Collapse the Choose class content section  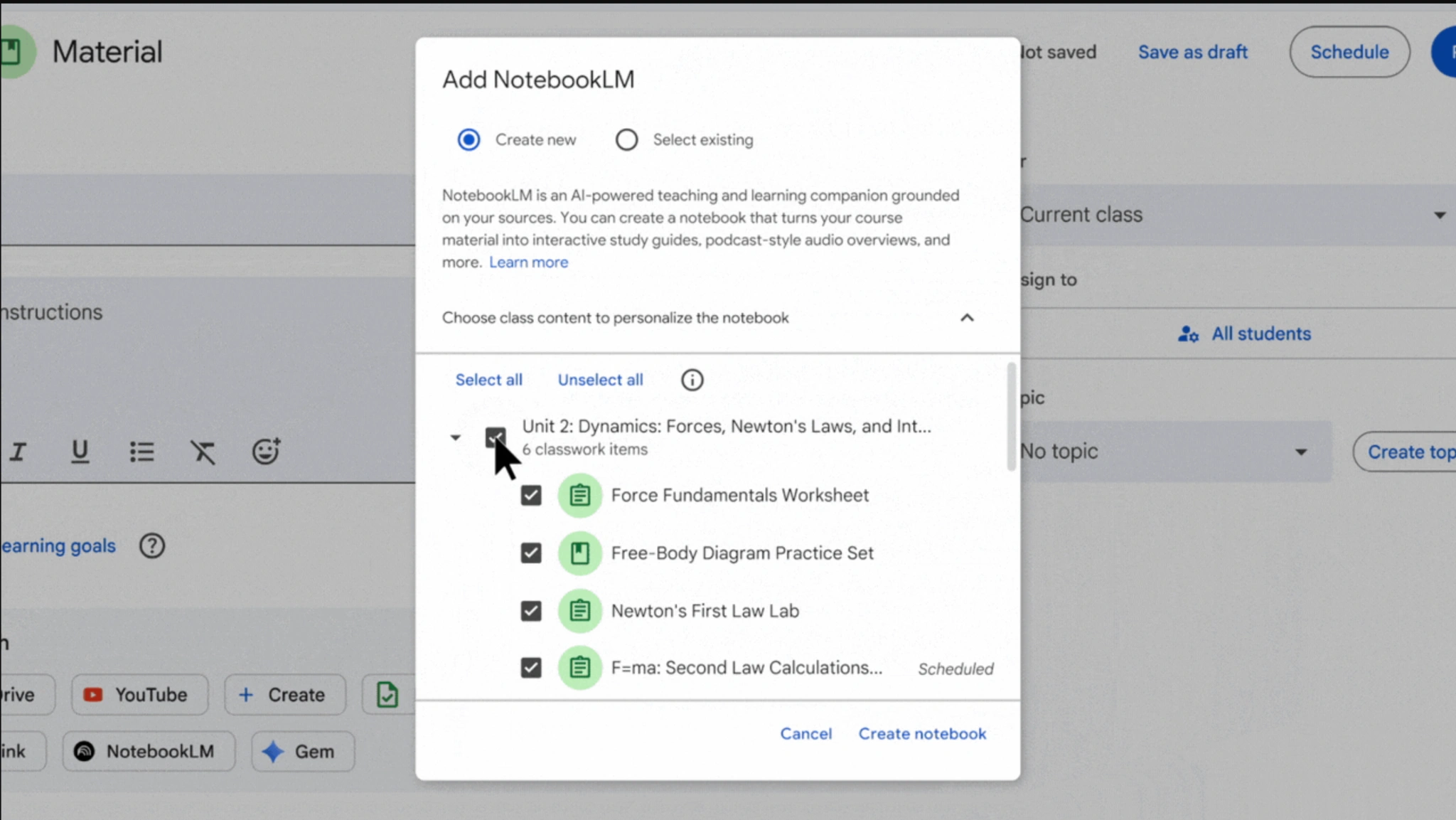966,318
